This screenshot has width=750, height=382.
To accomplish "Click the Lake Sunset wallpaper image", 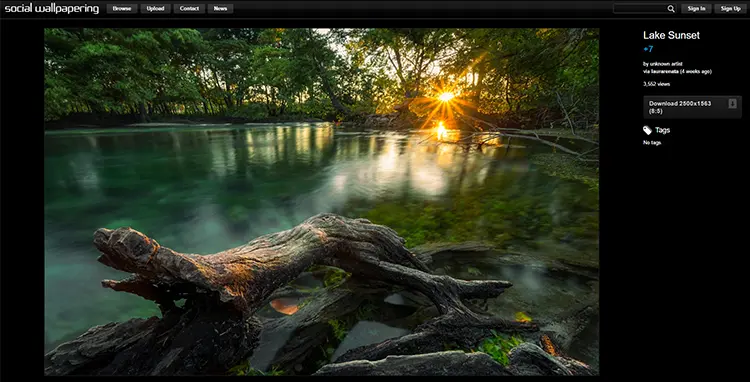I will pos(321,201).
